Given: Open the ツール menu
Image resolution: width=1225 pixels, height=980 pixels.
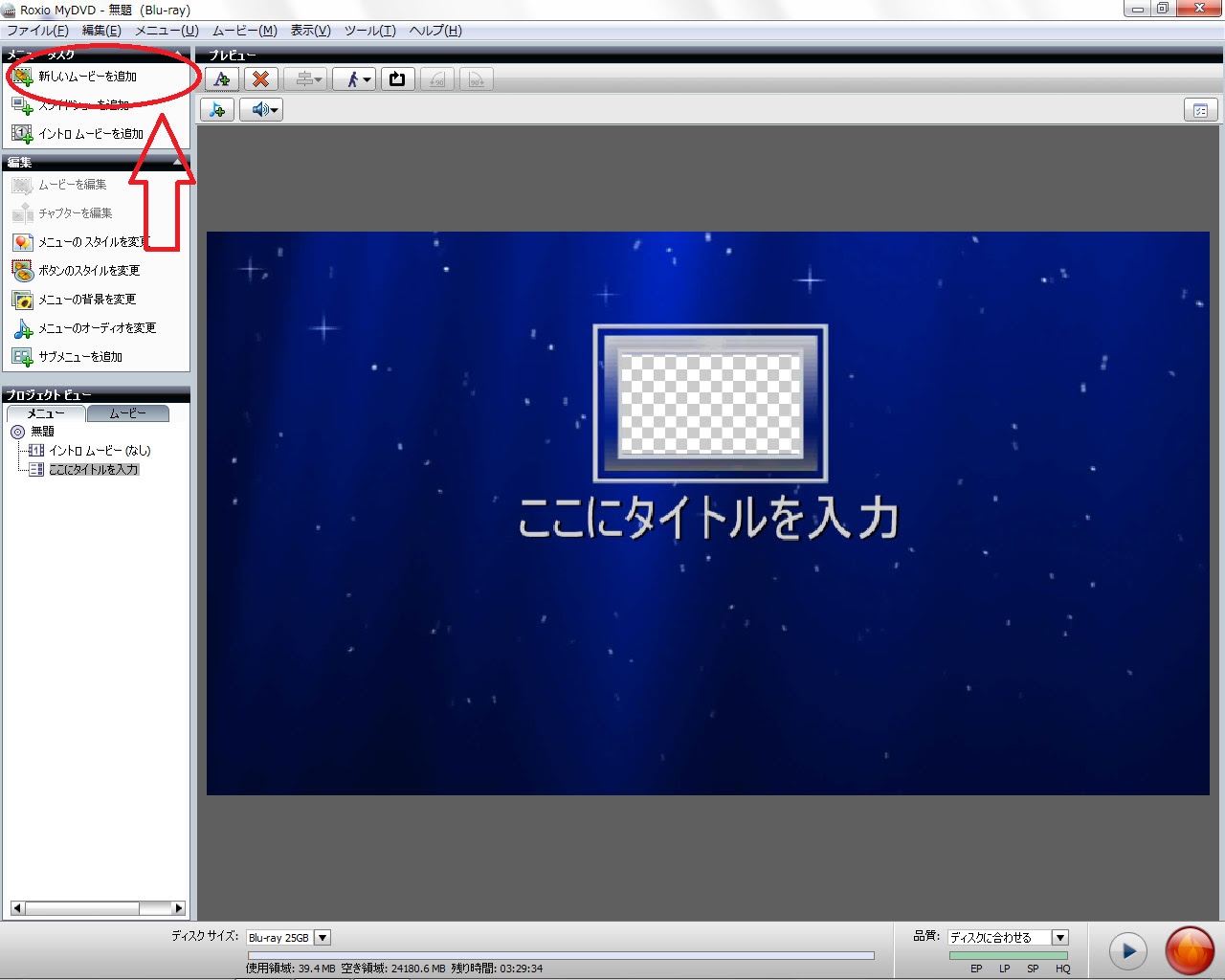Looking at the screenshot, I should click(368, 30).
